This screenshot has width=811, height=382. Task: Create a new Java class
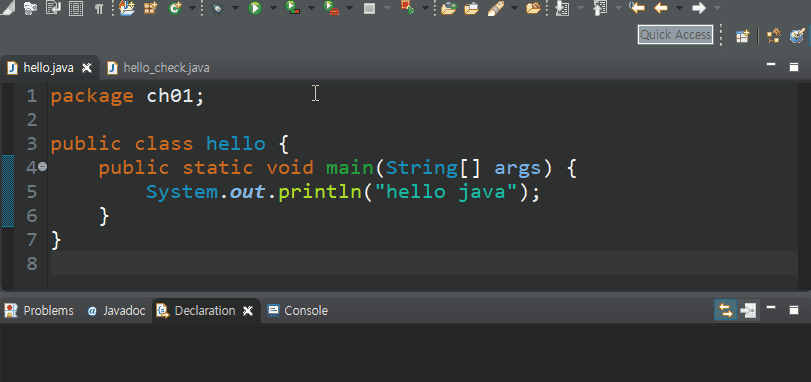(175, 8)
